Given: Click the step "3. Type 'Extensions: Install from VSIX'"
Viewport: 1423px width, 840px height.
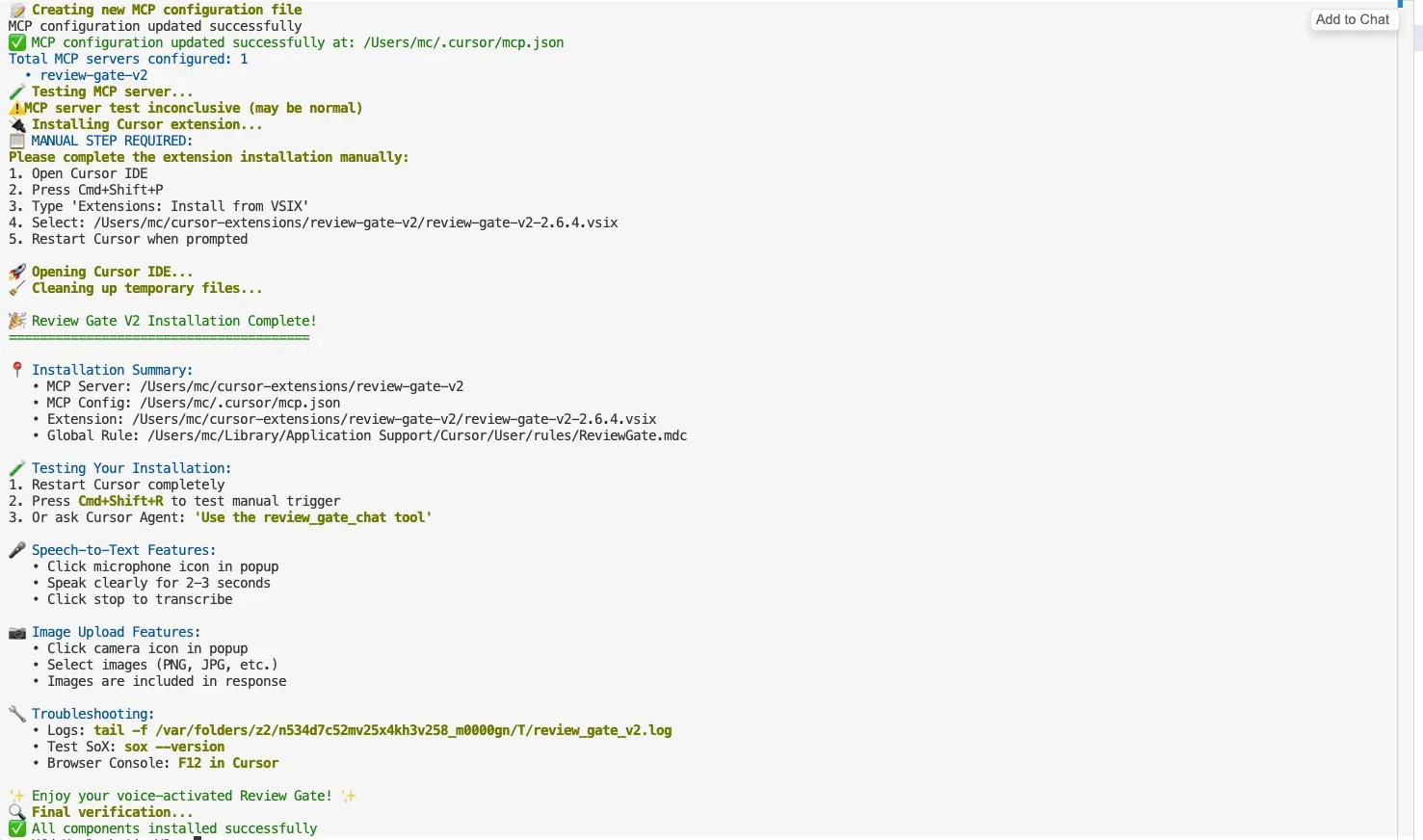Looking at the screenshot, I should pyautogui.click(x=159, y=206).
